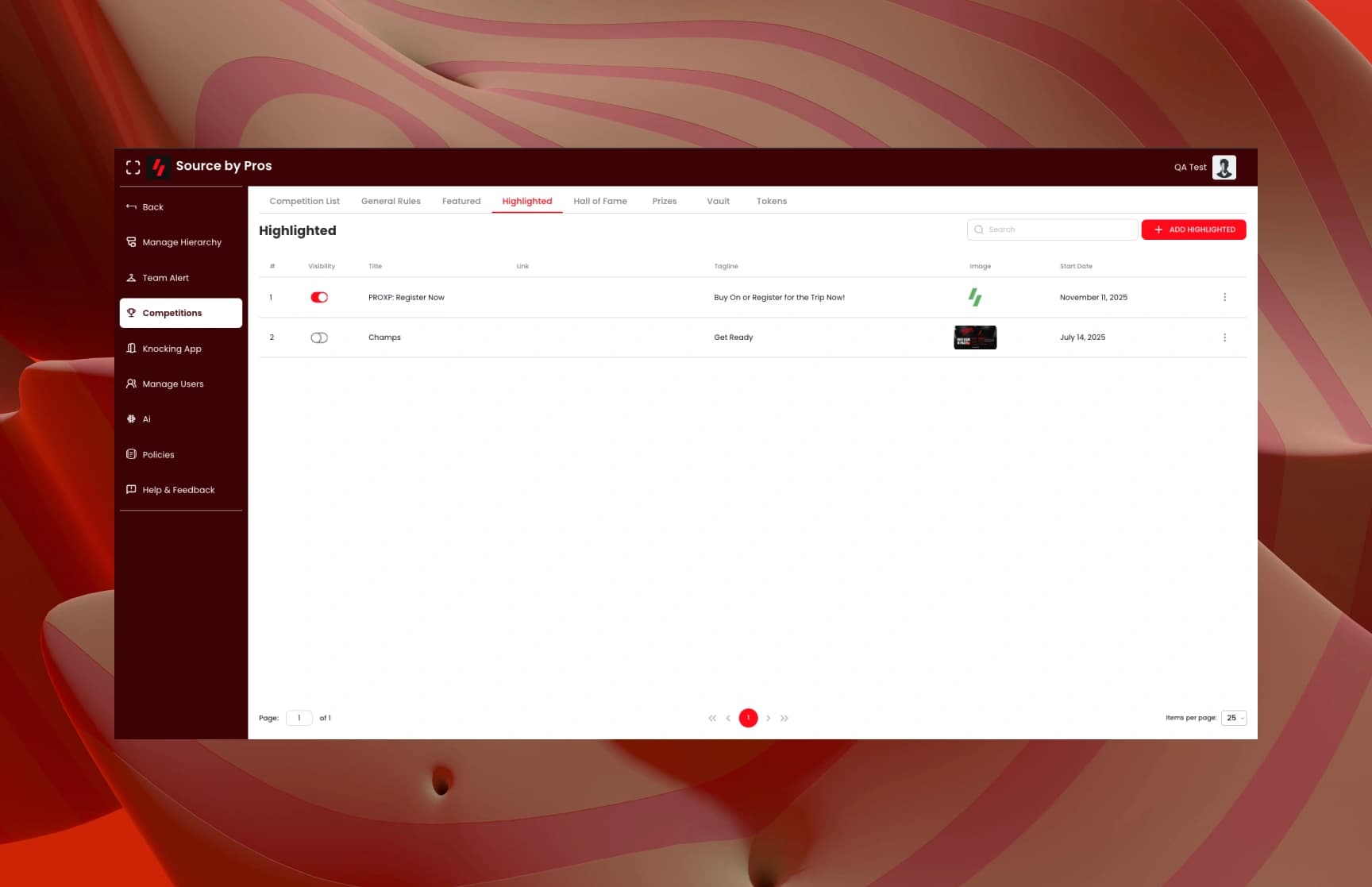Click the Back arrow icon in sidebar
The image size is (1372, 887).
click(x=131, y=206)
